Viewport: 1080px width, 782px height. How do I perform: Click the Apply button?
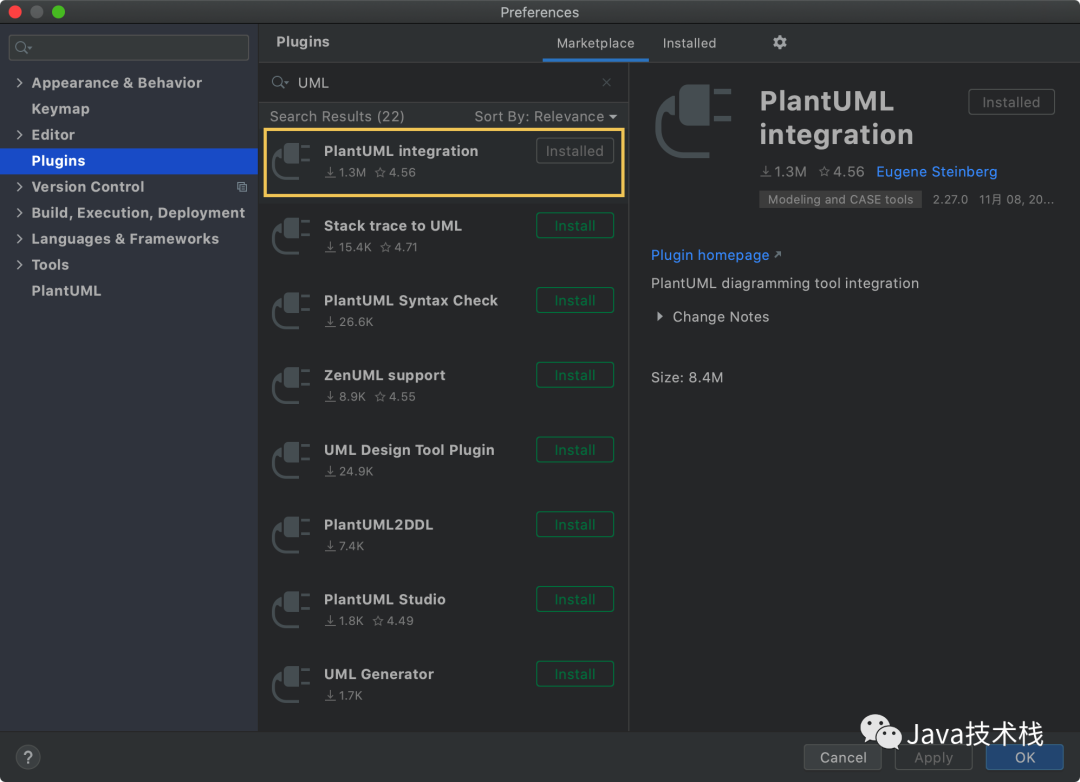[x=933, y=757]
